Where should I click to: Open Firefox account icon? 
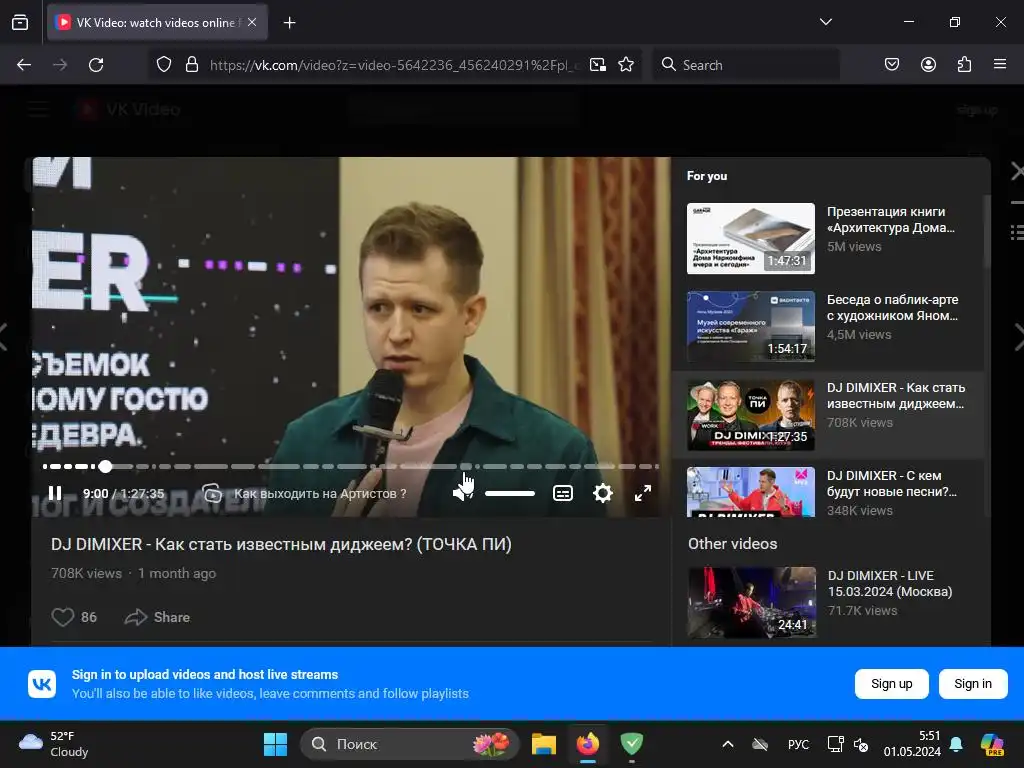coord(928,65)
